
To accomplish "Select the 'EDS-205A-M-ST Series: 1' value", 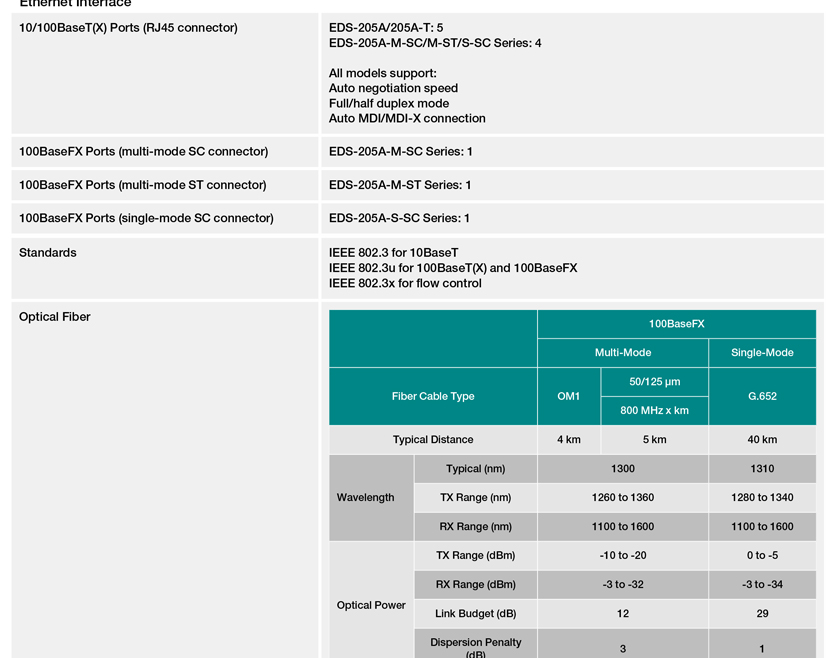I will pyautogui.click(x=400, y=185).
